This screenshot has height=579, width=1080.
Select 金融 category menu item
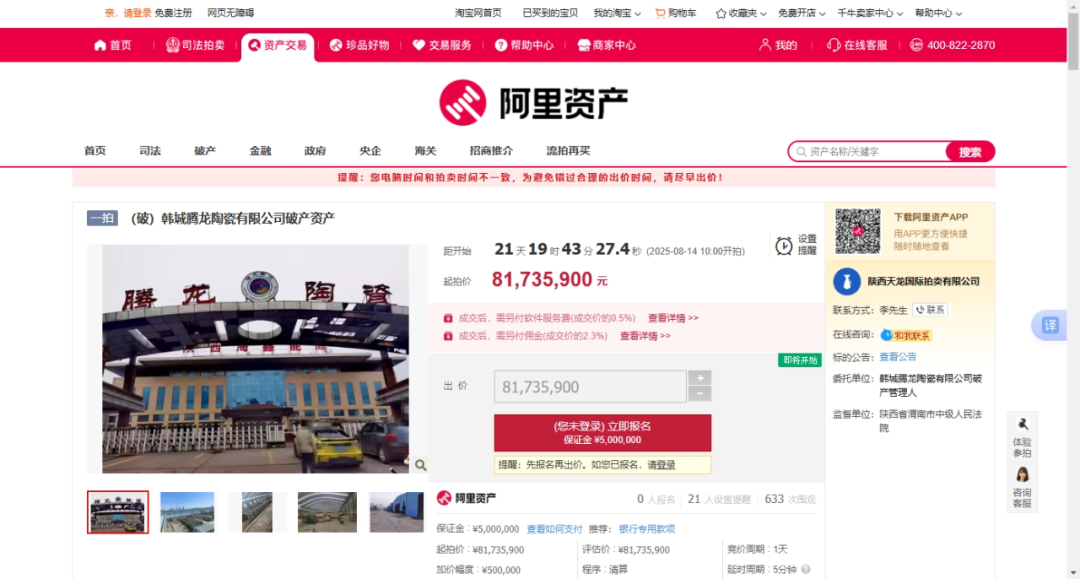tap(260, 151)
